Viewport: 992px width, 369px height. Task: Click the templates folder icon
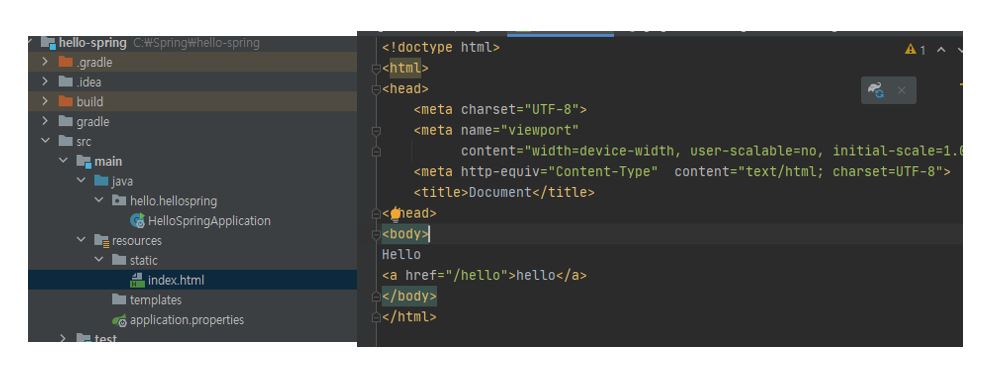coord(119,299)
